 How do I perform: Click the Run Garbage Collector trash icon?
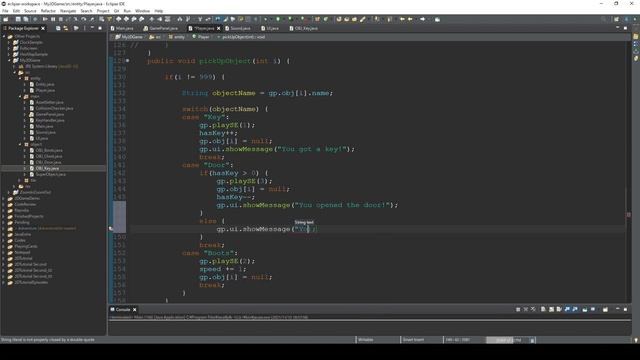(x=532, y=340)
